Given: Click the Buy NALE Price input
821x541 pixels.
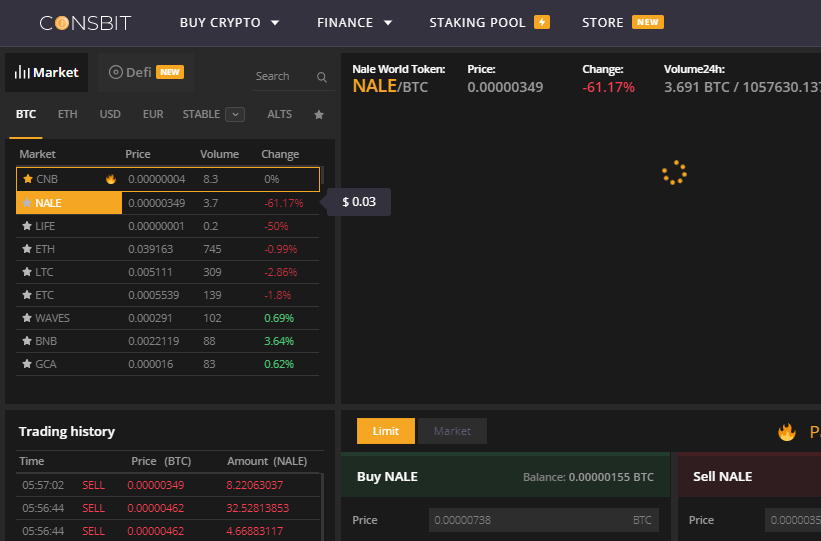Looking at the screenshot, I should [x=543, y=520].
